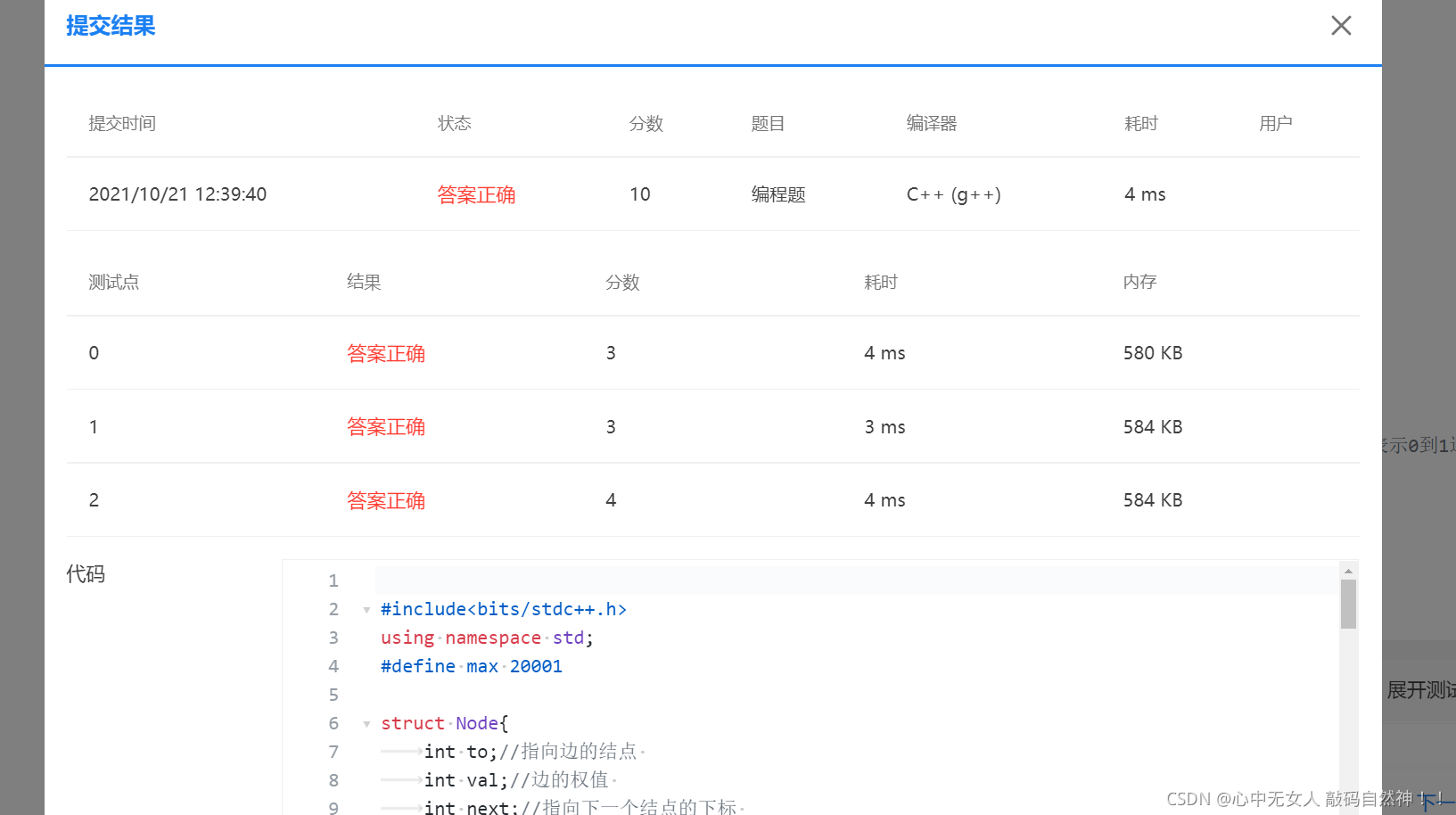1456x815 pixels.
Task: Click the 编程题 problem type cell
Action: pyautogui.click(x=777, y=193)
